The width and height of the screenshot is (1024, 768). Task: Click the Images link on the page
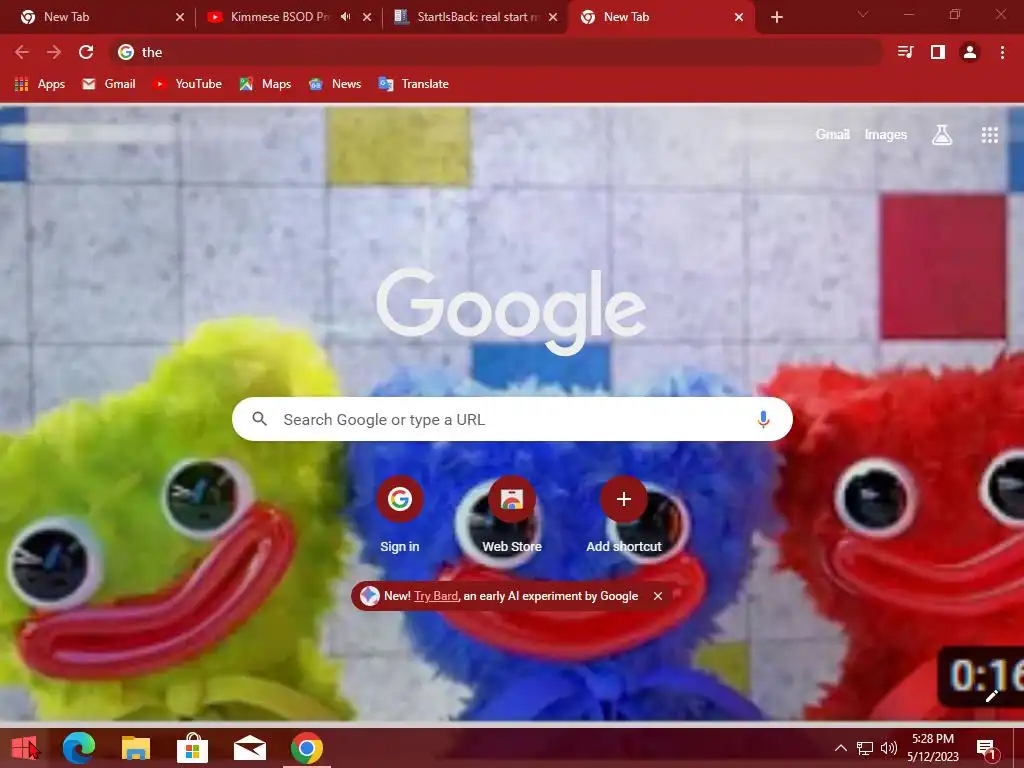[x=886, y=135]
